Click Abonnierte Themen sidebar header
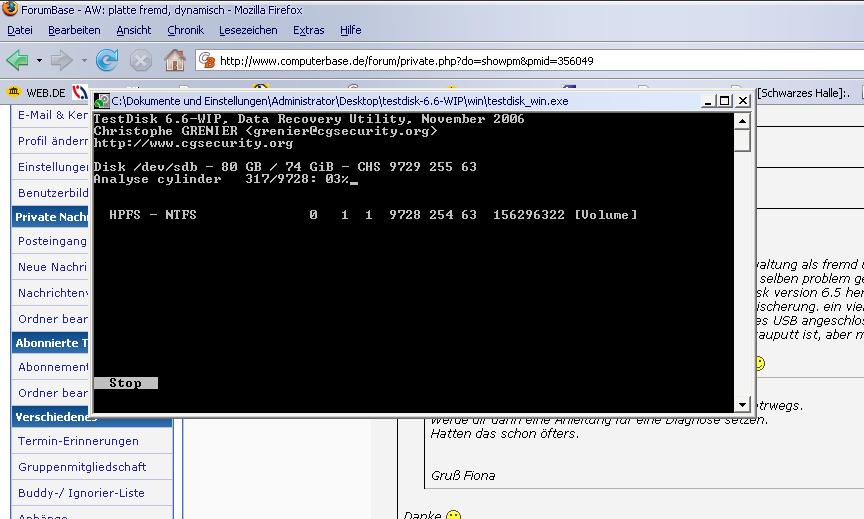The height and width of the screenshot is (519, 864). coord(51,343)
